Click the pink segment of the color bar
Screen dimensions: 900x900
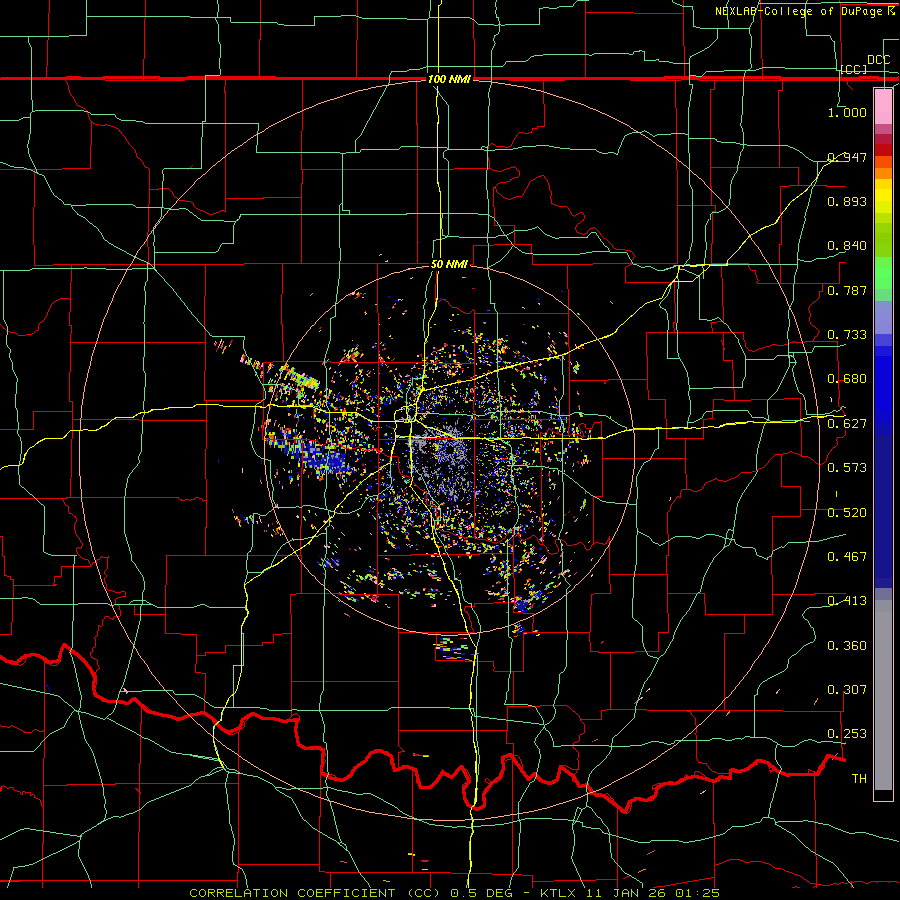point(883,106)
